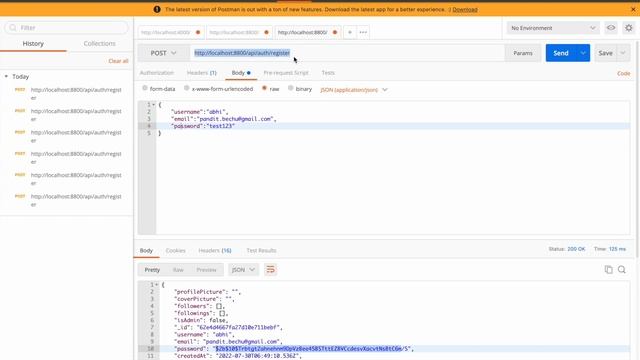The height and width of the screenshot is (360, 640).
Task: Open the No Environment dropdown
Action: coord(553,28)
